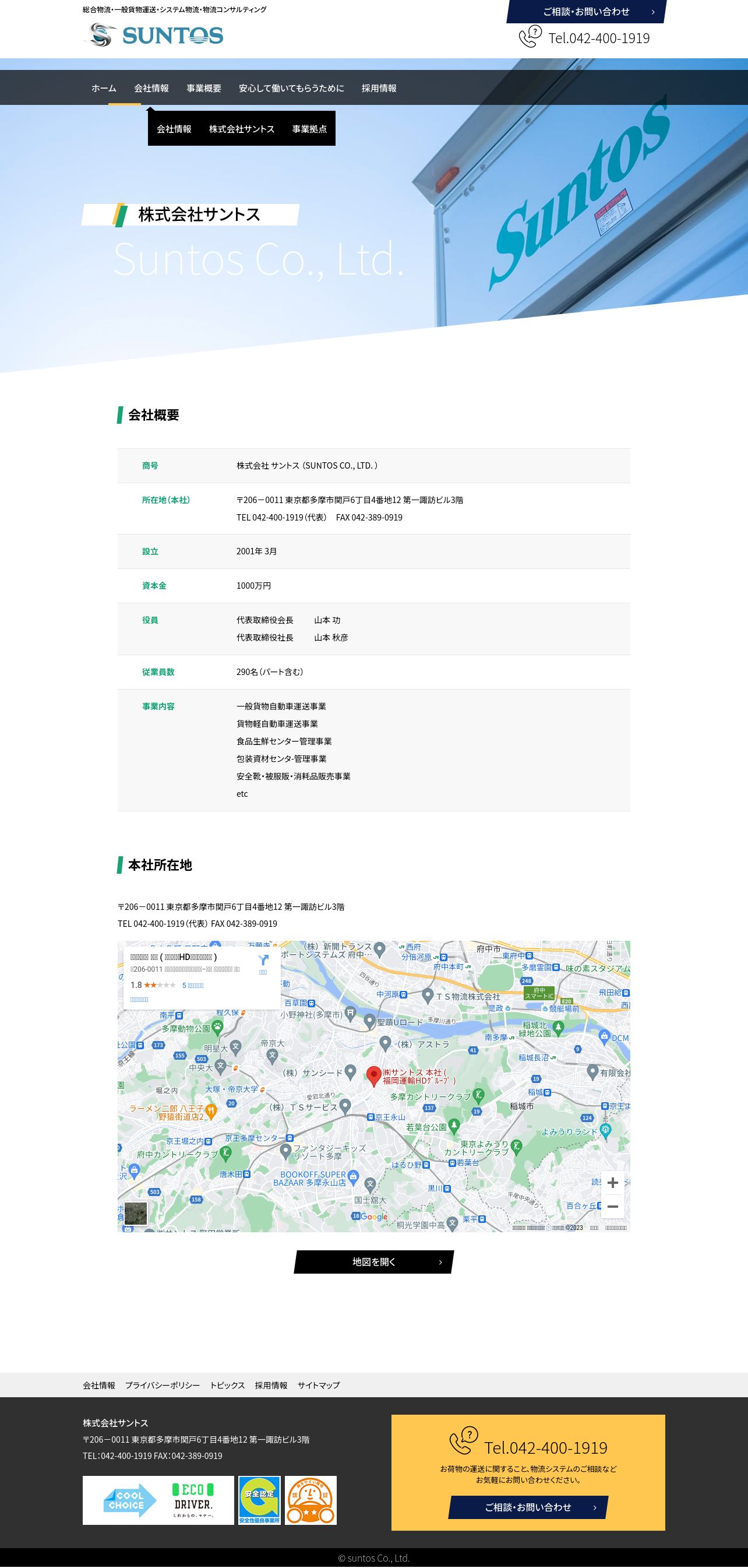
Task: Click the DCM shopping marker on map
Action: pos(604,1036)
